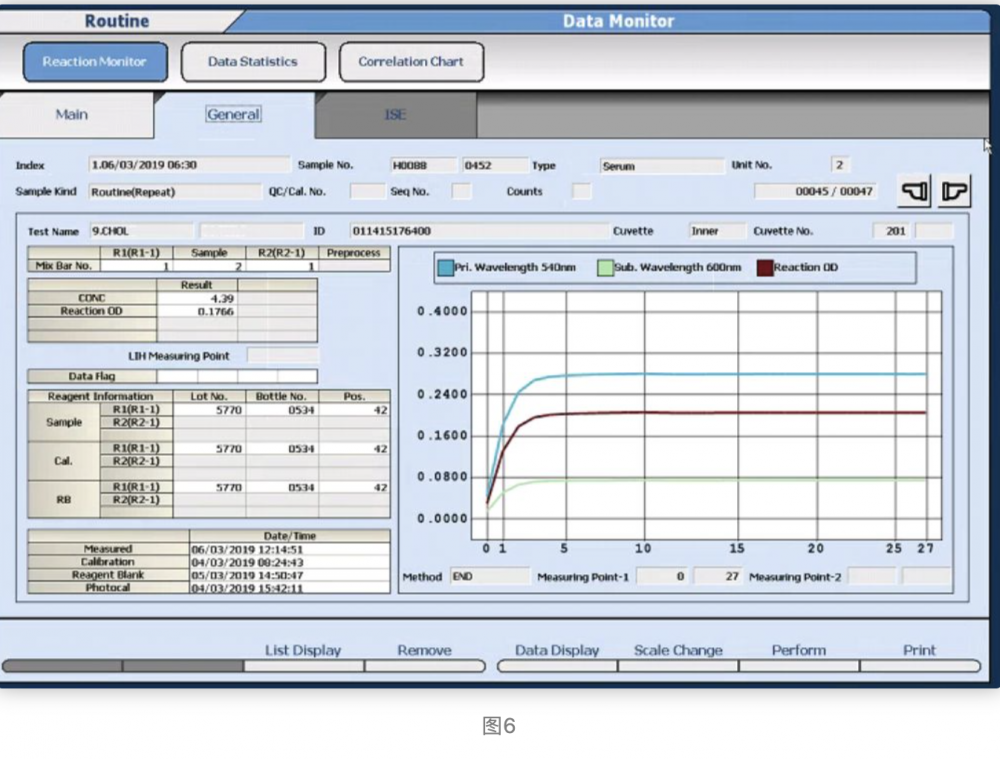
Task: Click the Test Name 9.CHOL field
Action: [140, 231]
